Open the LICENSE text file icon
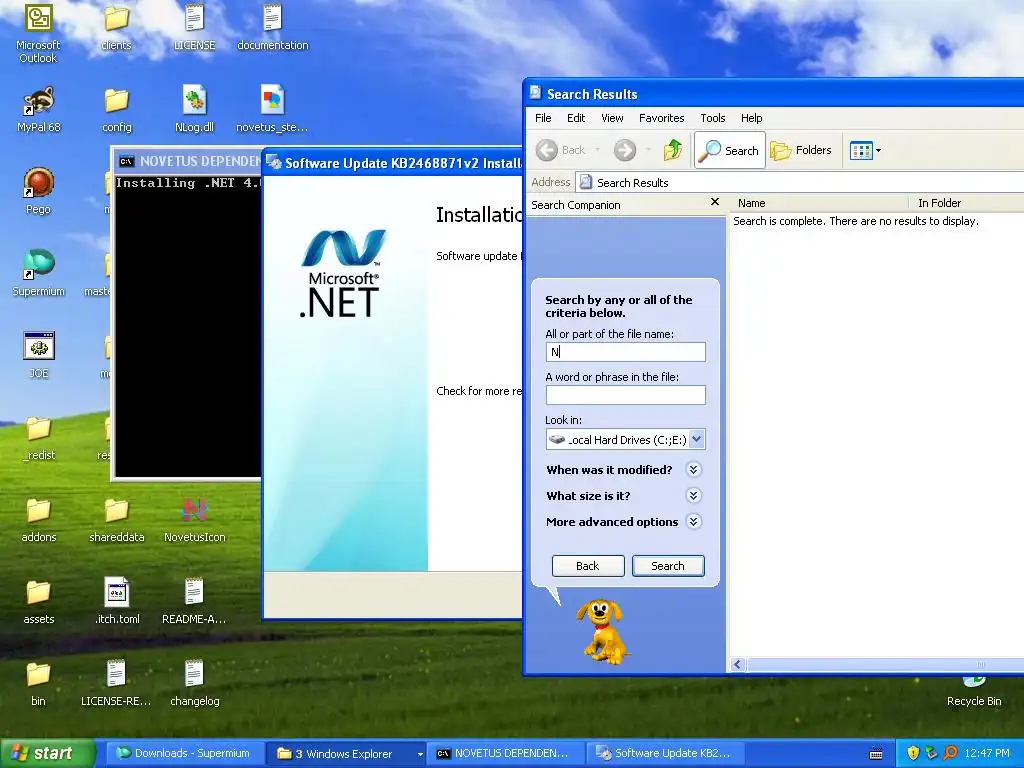Viewport: 1024px width, 768px height. (x=195, y=27)
